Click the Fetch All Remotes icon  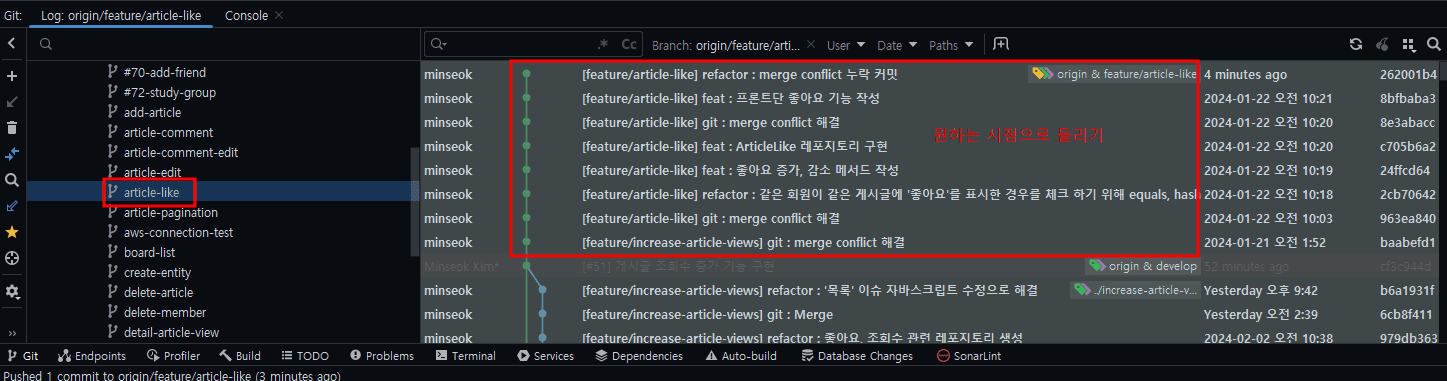12,206
